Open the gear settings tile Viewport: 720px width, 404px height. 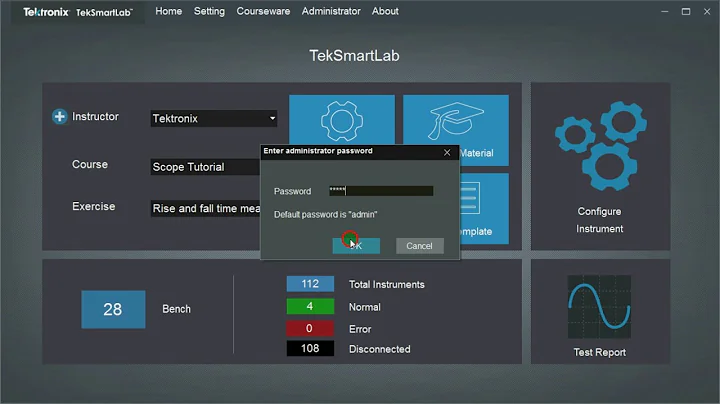pyautogui.click(x=342, y=120)
